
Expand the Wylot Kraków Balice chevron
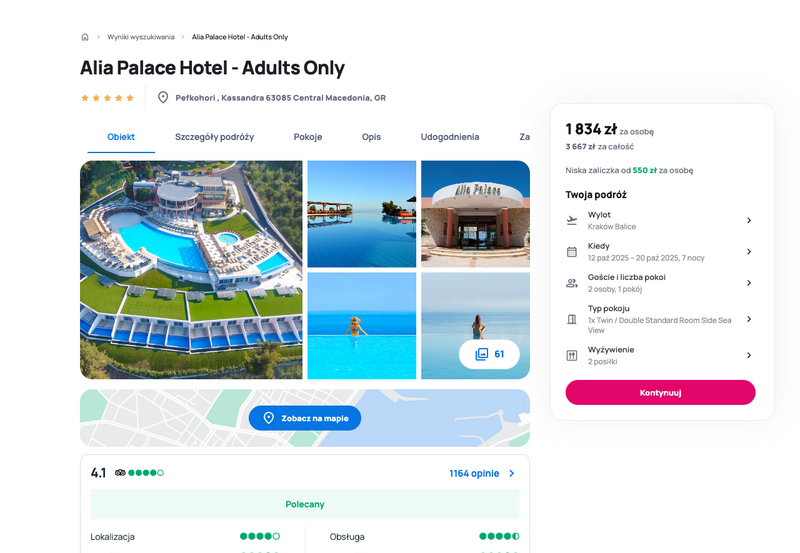[749, 220]
